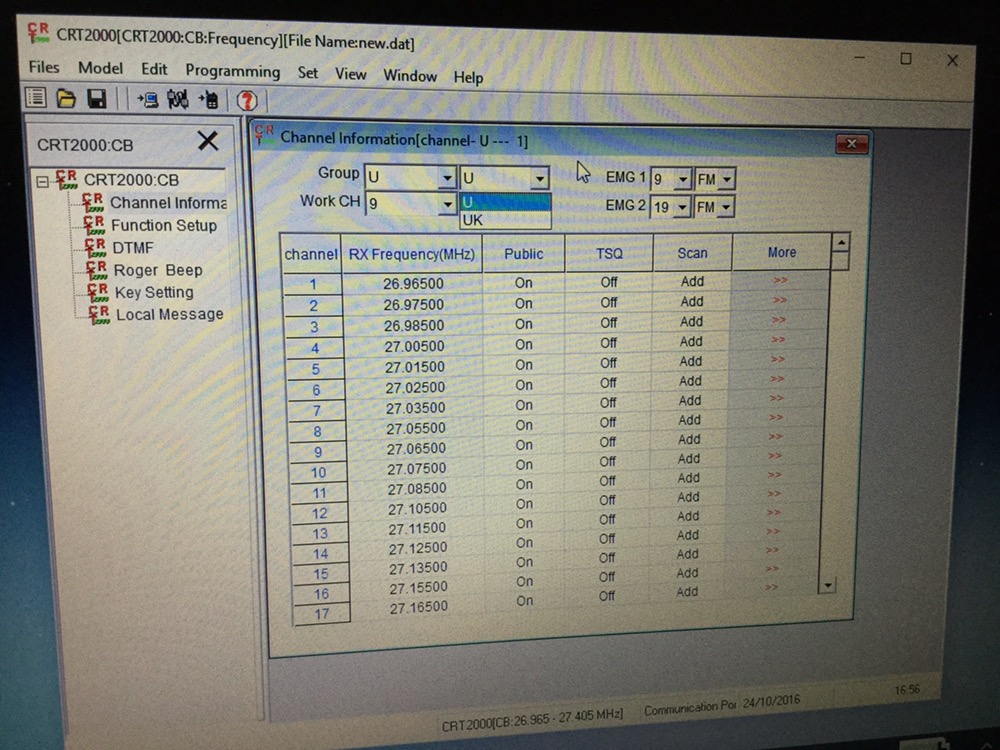Click the RX Frequency(MHz) column header
Image resolution: width=1000 pixels, height=750 pixels.
click(411, 254)
